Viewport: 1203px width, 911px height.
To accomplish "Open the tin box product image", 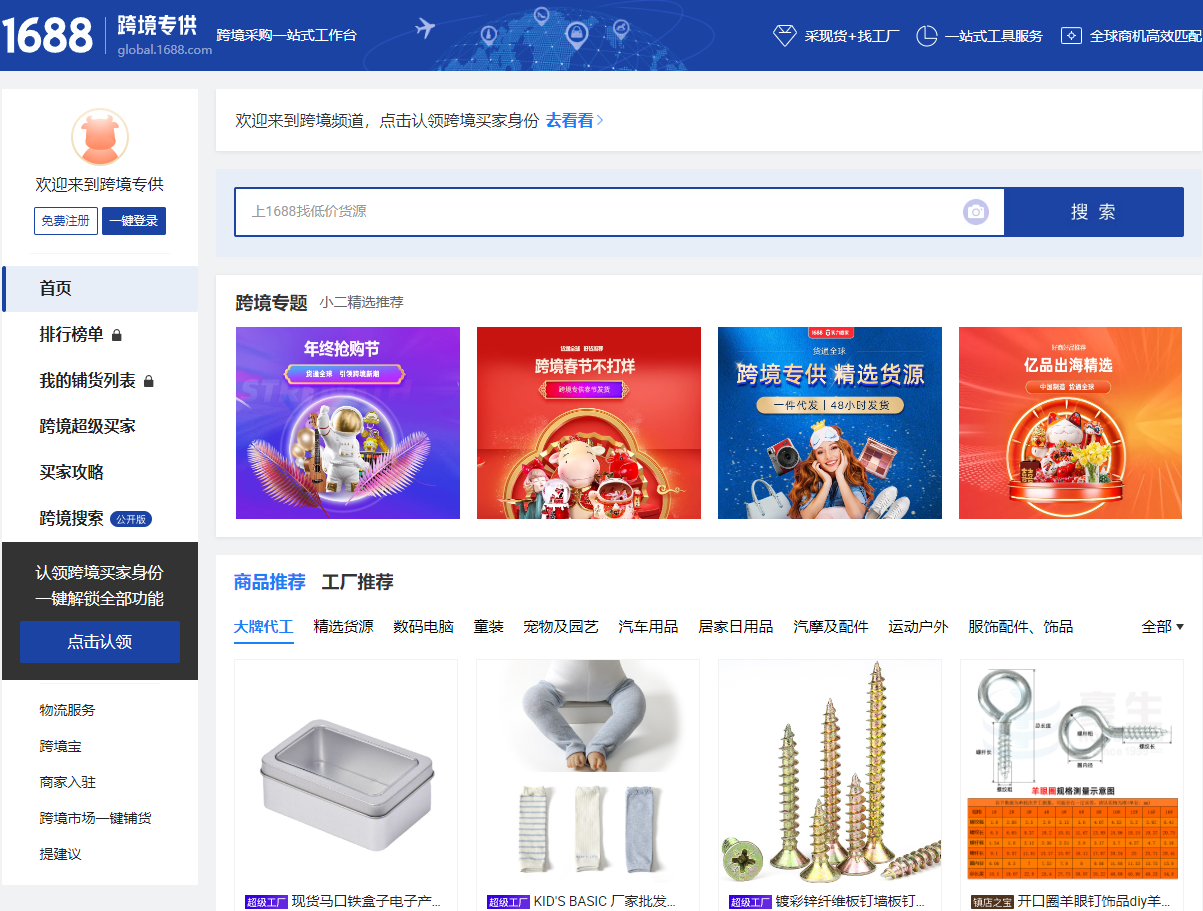I will (x=346, y=772).
